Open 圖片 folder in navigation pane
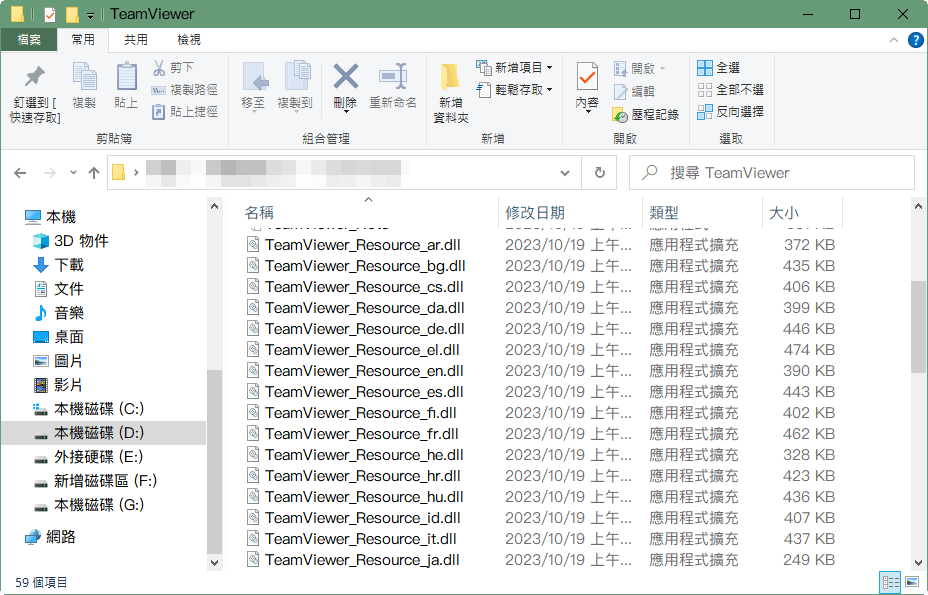Viewport: 928px width, 595px height. tap(58, 361)
